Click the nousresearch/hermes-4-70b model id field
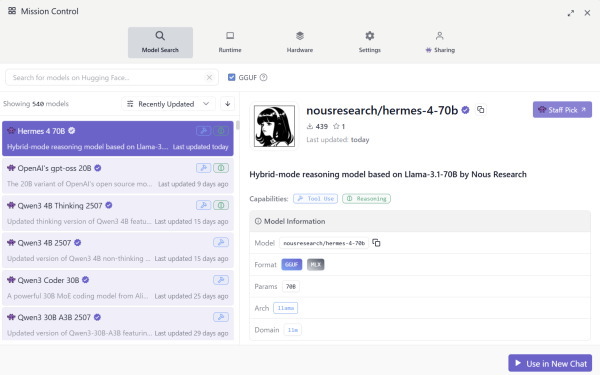This screenshot has width=600, height=375. click(x=324, y=243)
